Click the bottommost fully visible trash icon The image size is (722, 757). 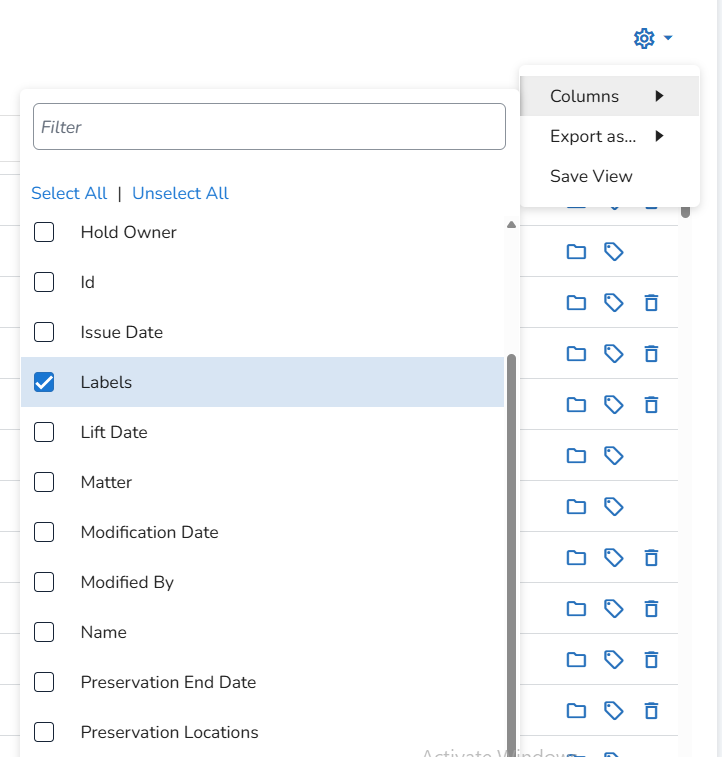[x=651, y=711]
